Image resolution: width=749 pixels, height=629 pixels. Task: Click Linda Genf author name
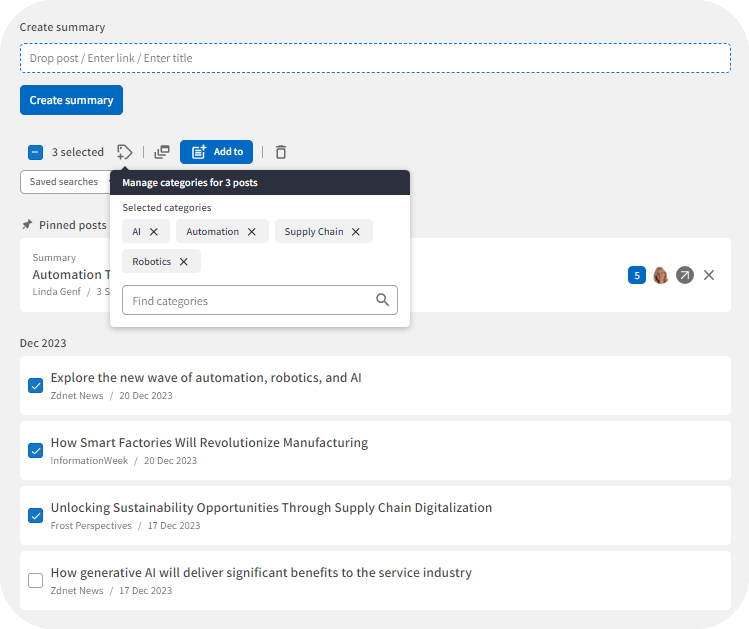(57, 291)
